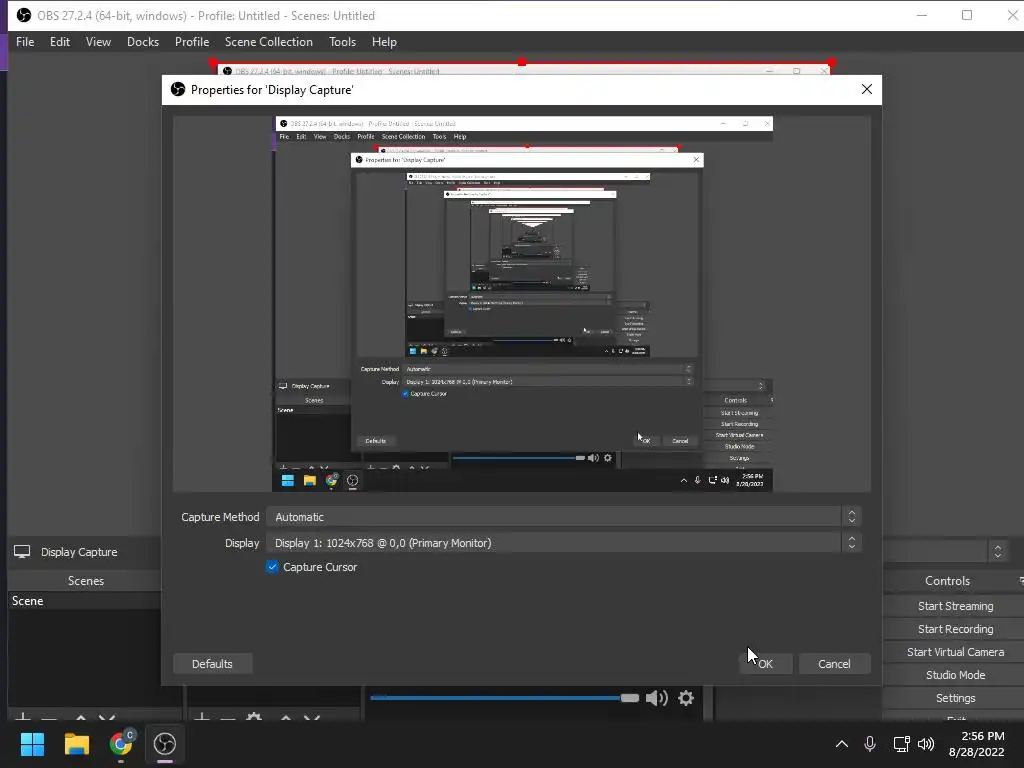Select the red top-center source handle
This screenshot has height=768, width=1024.
point(522,62)
